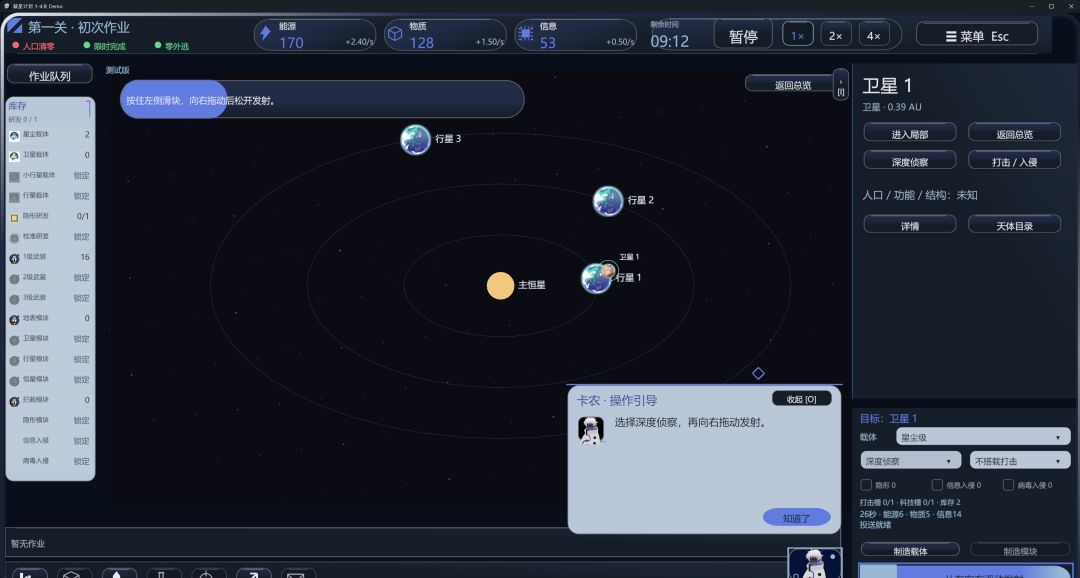Enable the 病毒入侵 0 checkbox
The width and height of the screenshot is (1080, 578).
click(x=1008, y=485)
